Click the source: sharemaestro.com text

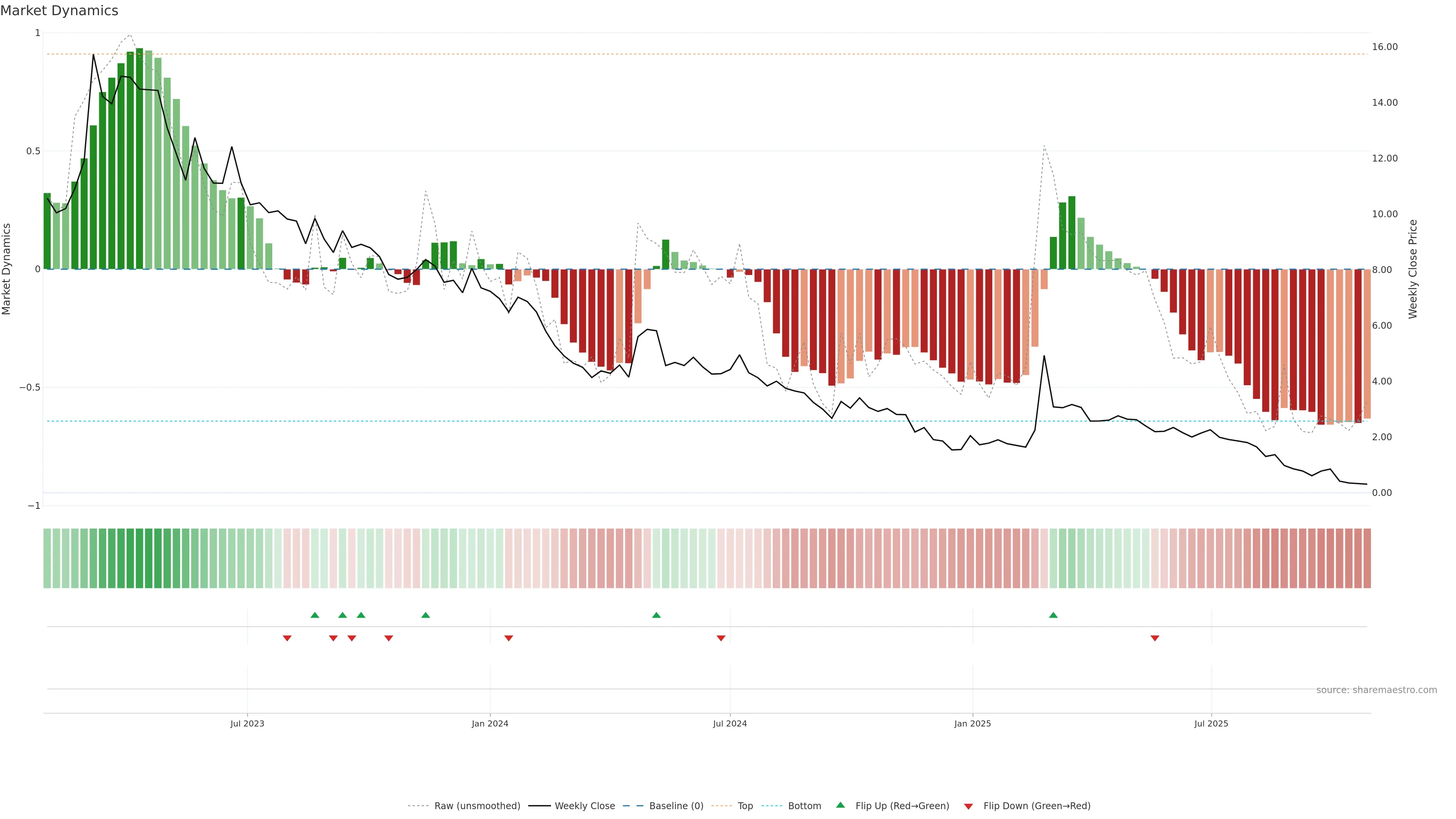click(x=1376, y=690)
